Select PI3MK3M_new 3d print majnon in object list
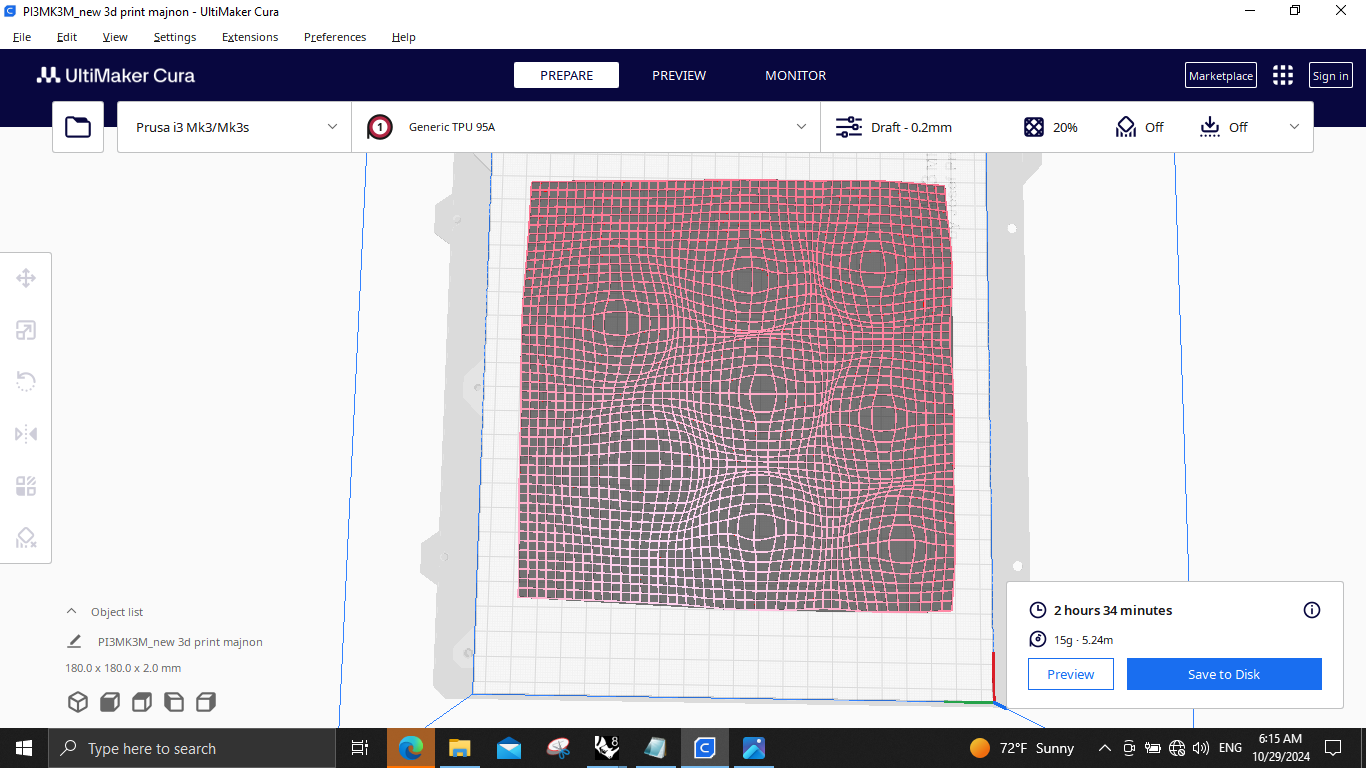This screenshot has width=1366, height=768. [180, 642]
